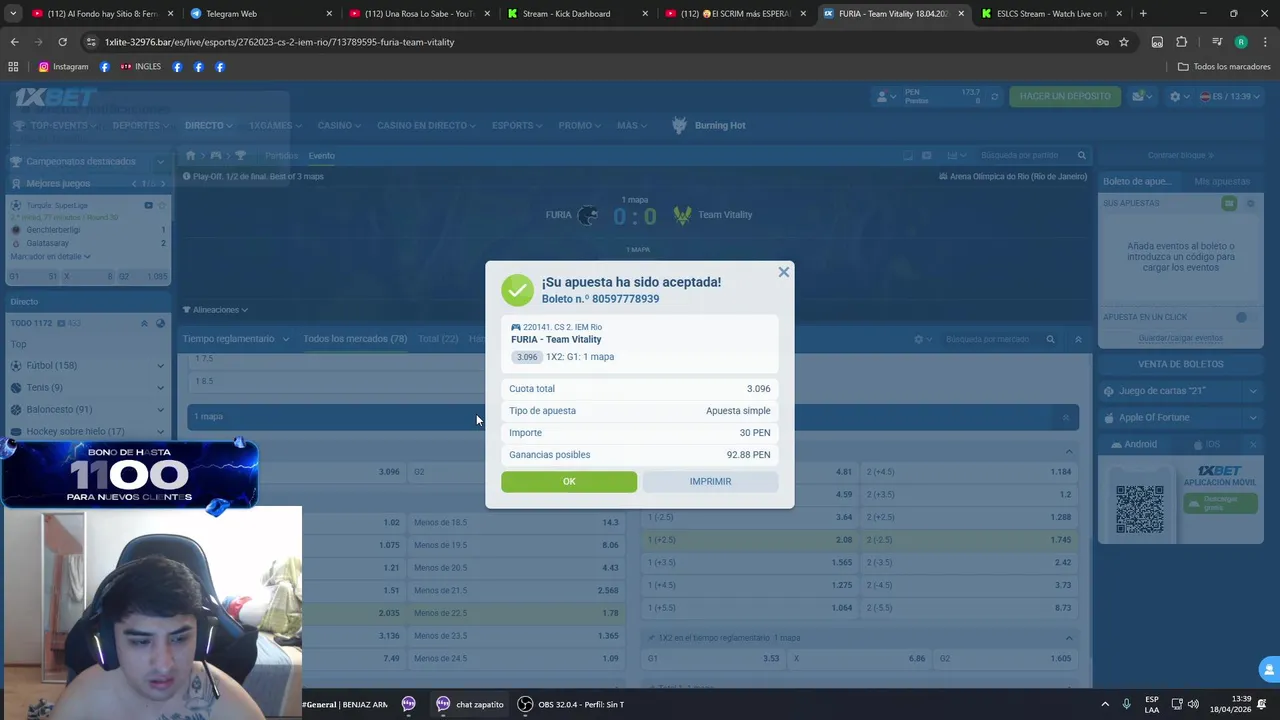Click the bet slip settings gear icon
The image size is (1280, 720).
[1250, 203]
